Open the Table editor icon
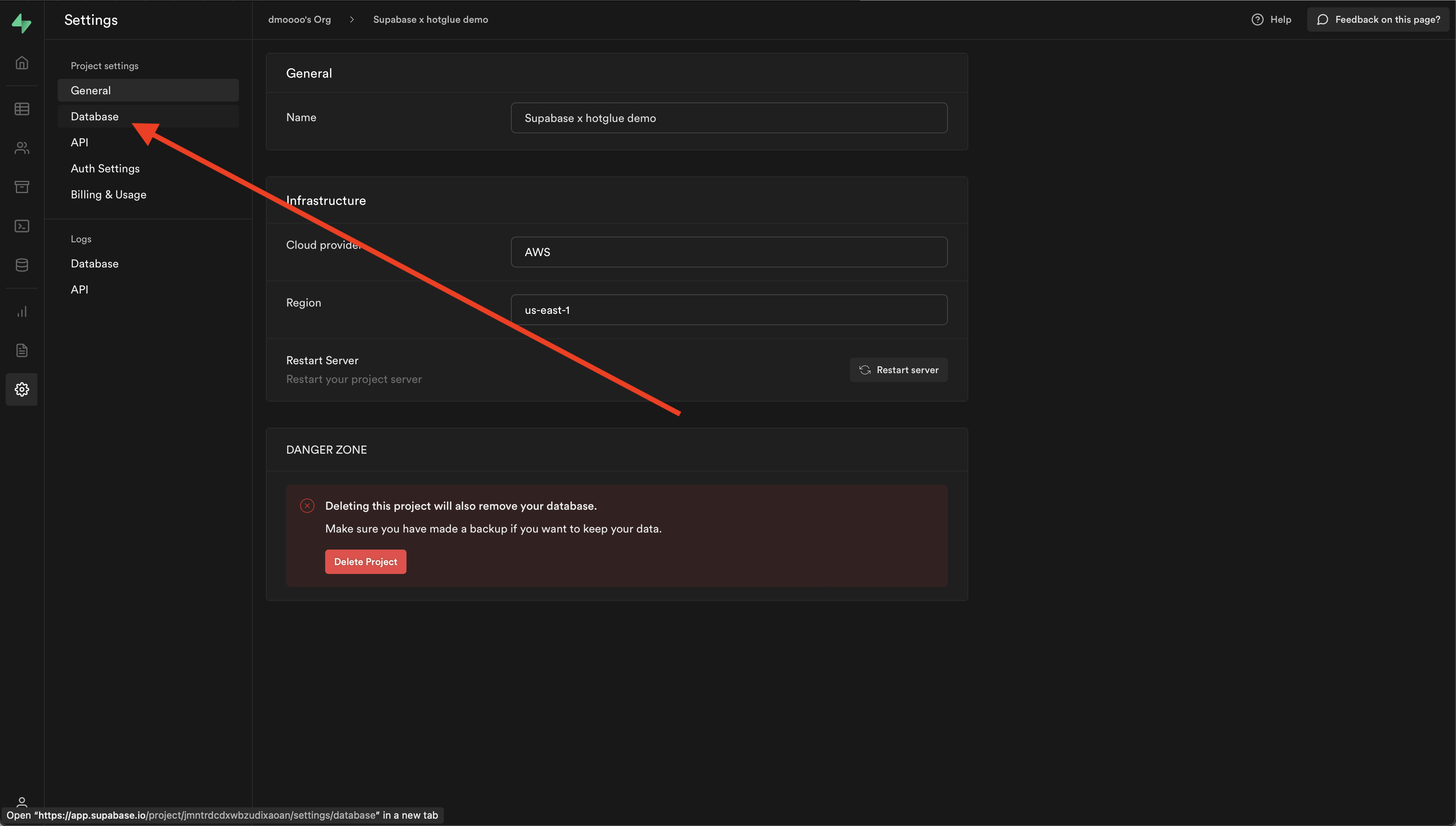1456x826 pixels. (22, 109)
